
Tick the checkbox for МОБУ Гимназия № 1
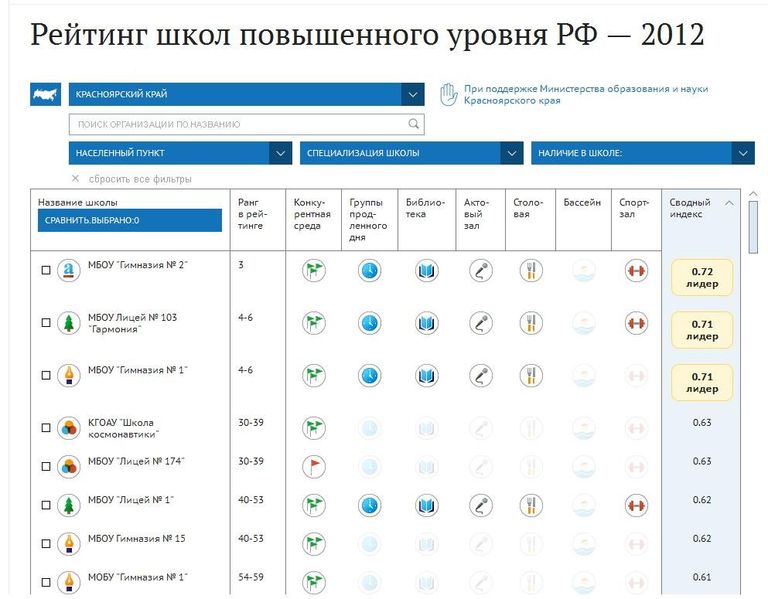(x=46, y=582)
